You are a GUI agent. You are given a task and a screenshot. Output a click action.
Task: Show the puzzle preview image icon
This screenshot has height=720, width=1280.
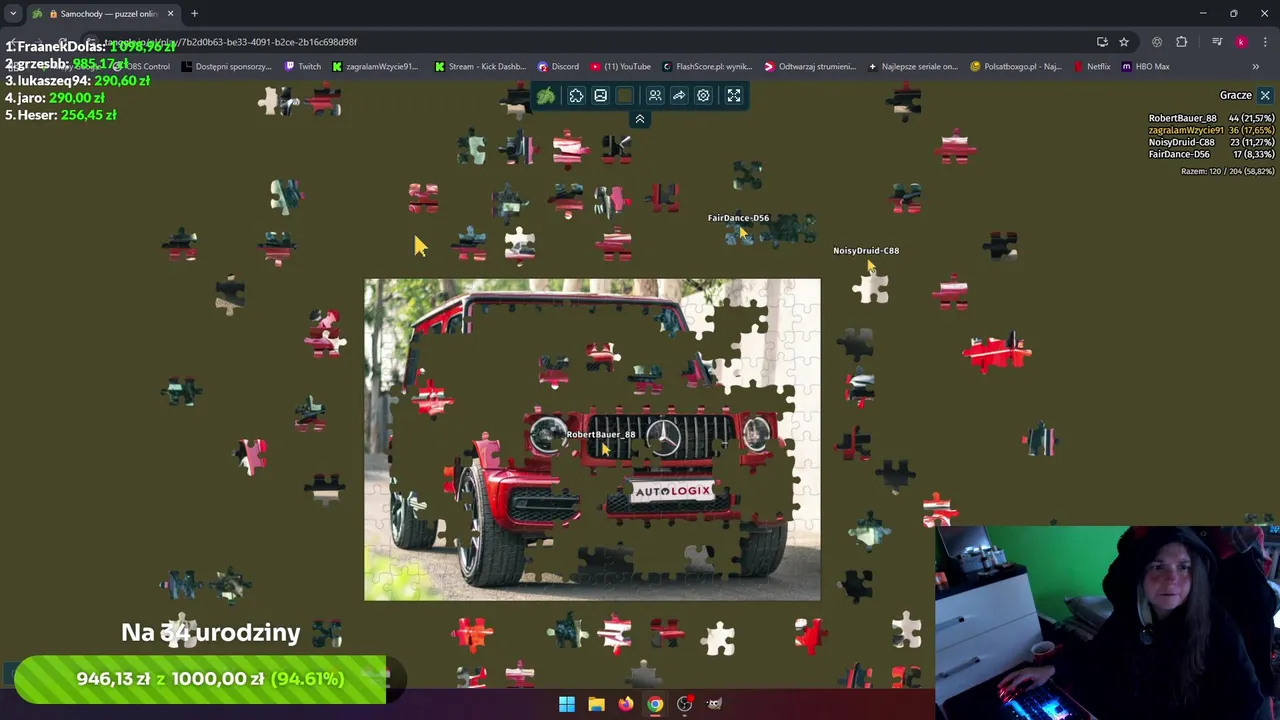(x=600, y=96)
